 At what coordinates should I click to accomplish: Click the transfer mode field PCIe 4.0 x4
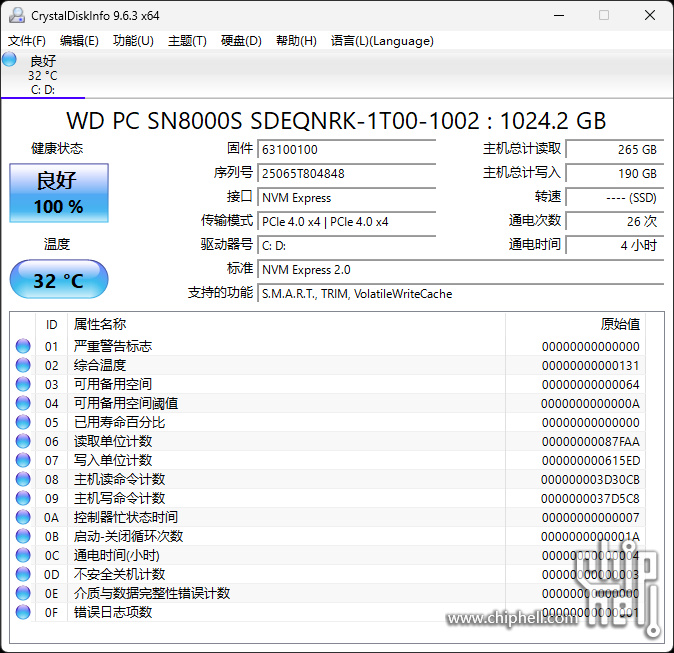coord(346,222)
